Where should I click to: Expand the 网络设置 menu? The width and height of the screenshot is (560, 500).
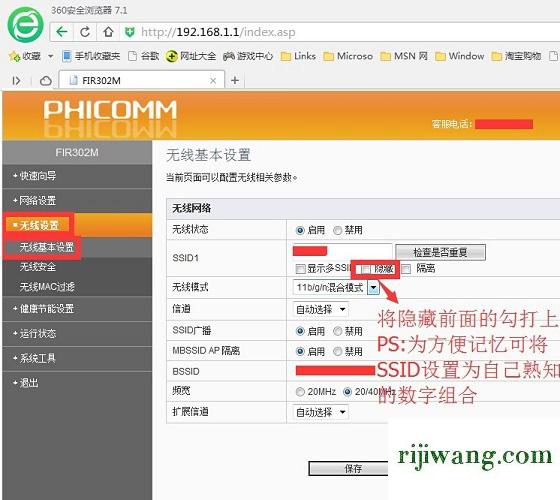click(77, 200)
